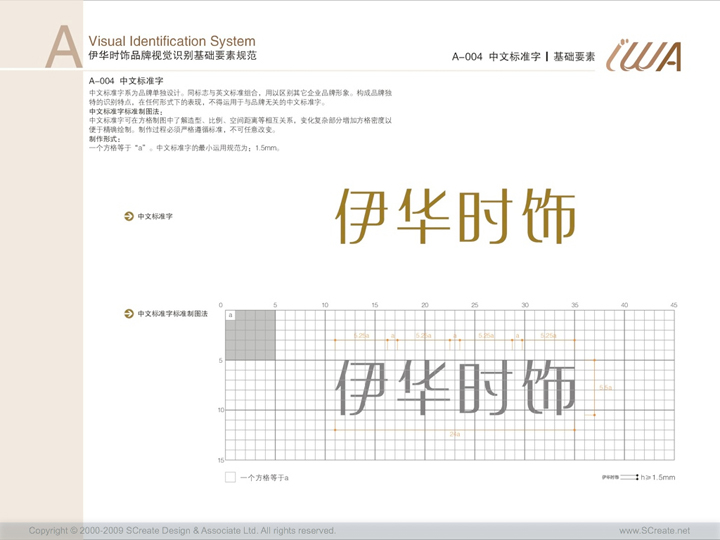Click grid top axis number 25
Image resolution: width=720 pixels, height=540 pixels.
coord(475,305)
